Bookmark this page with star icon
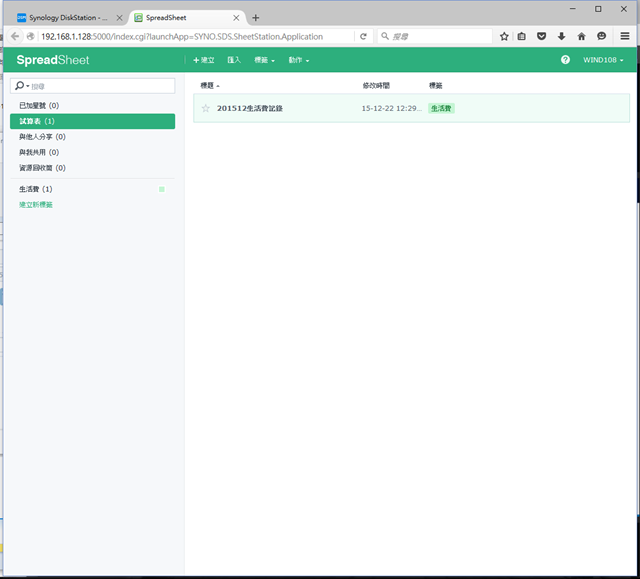This screenshot has height=579, width=640. pos(504,36)
